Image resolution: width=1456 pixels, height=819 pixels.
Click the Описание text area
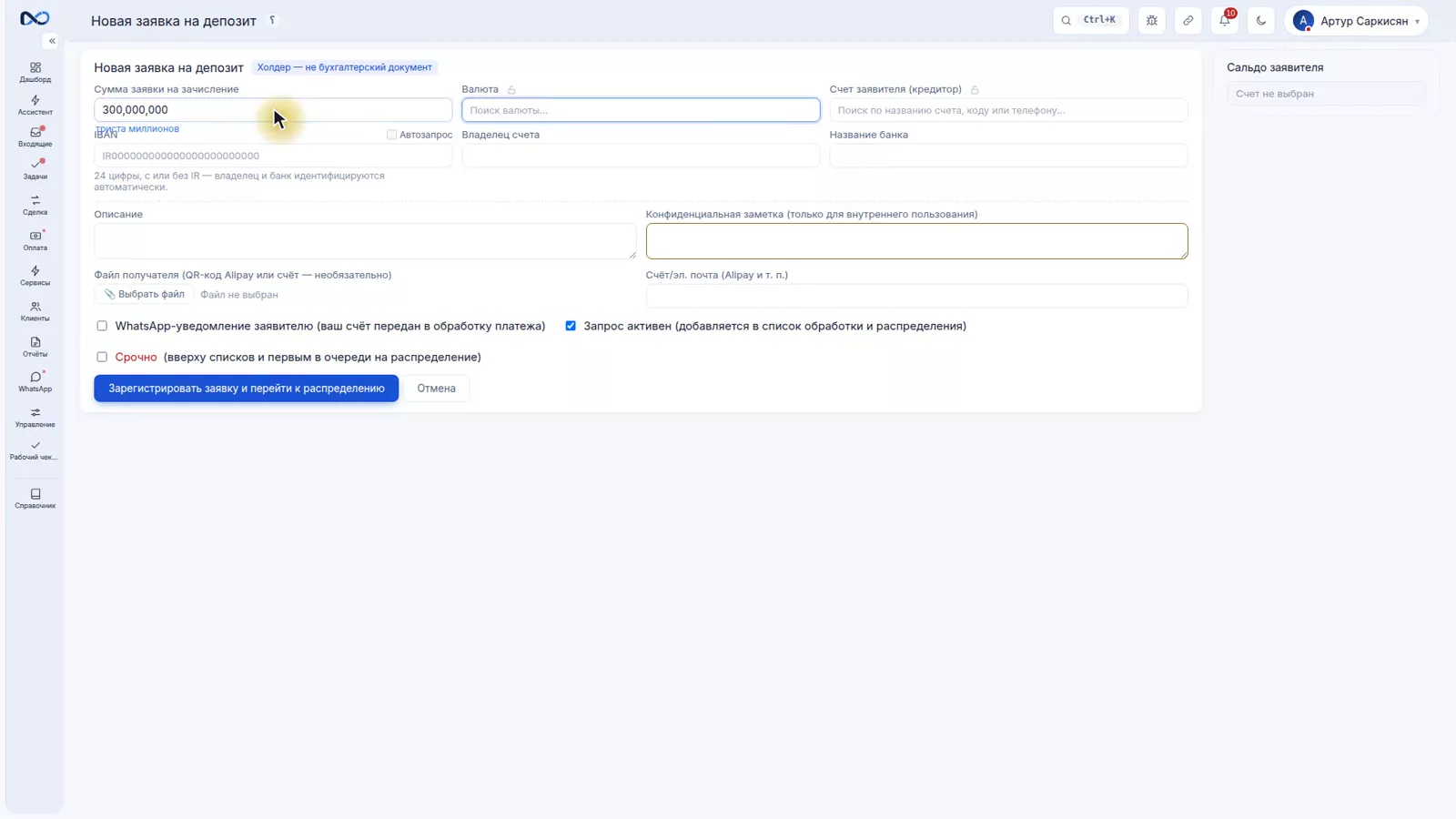365,241
